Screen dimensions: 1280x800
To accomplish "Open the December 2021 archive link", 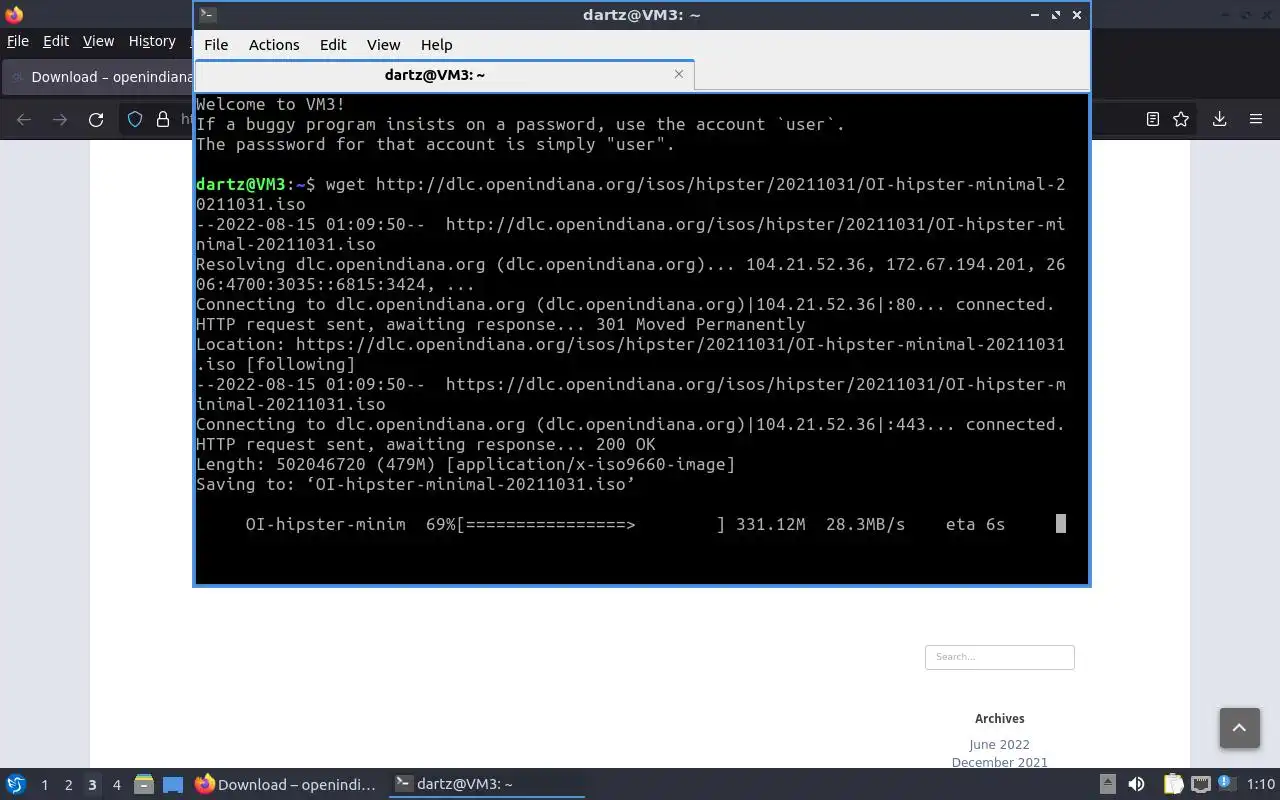I will (999, 762).
